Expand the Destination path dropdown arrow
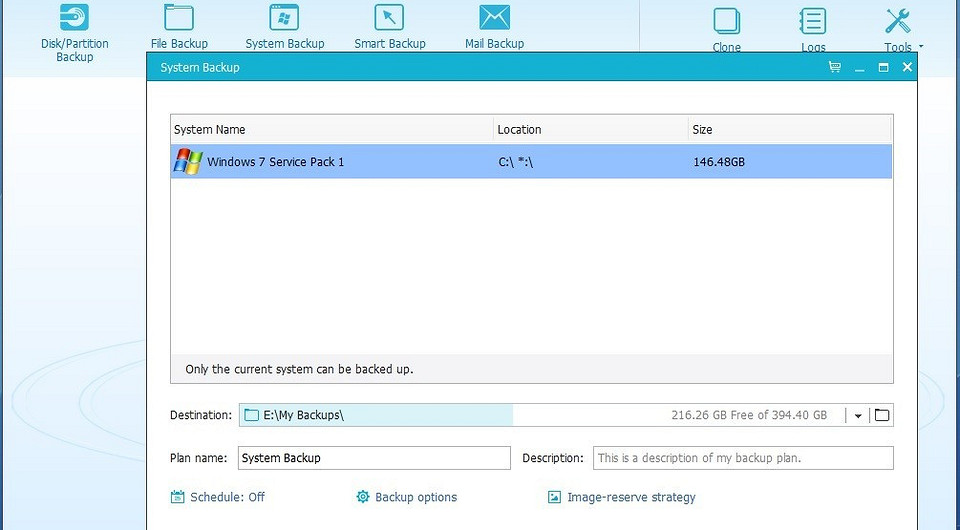This screenshot has width=960, height=530. (x=858, y=416)
